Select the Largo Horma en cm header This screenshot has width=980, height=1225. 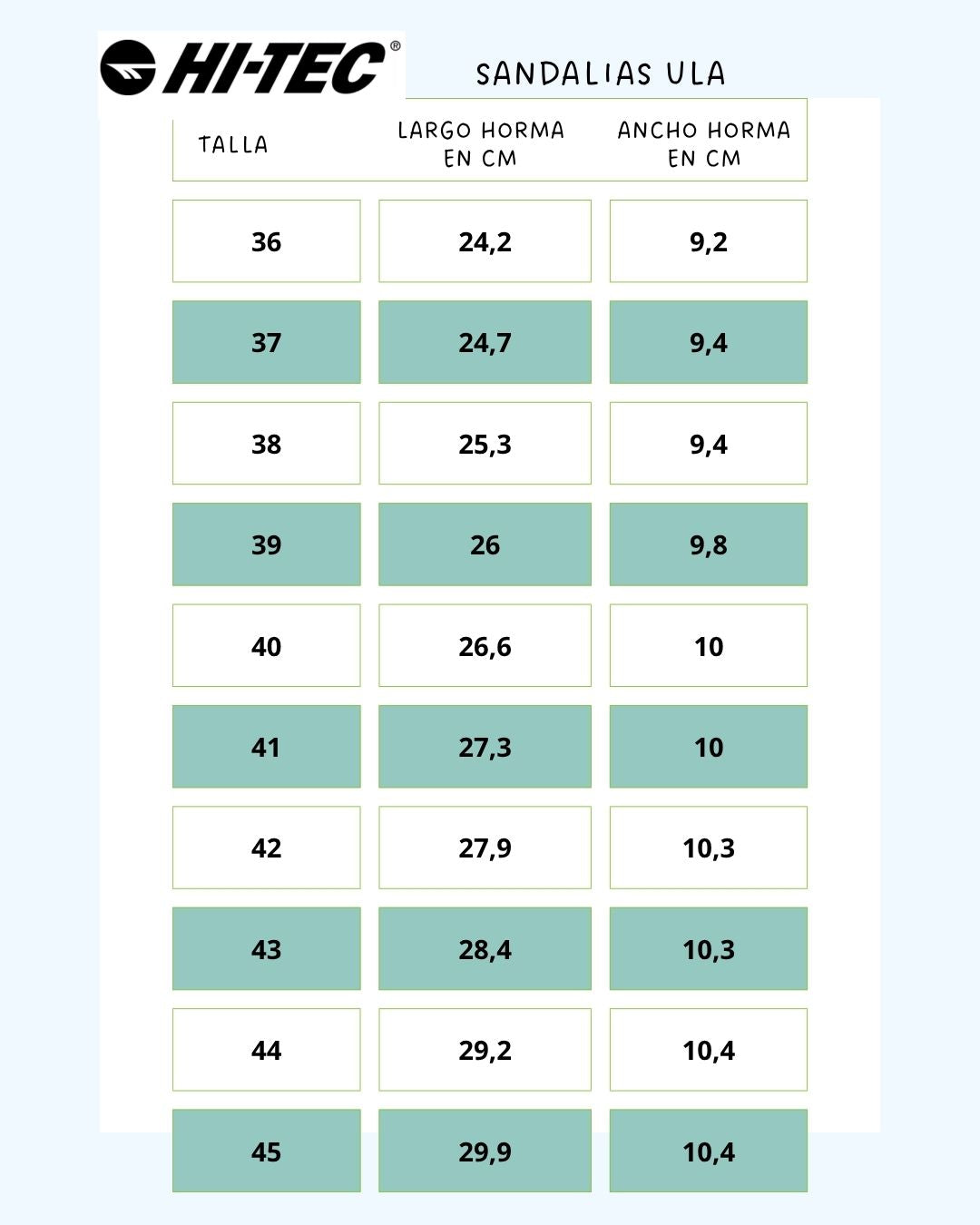(x=481, y=143)
